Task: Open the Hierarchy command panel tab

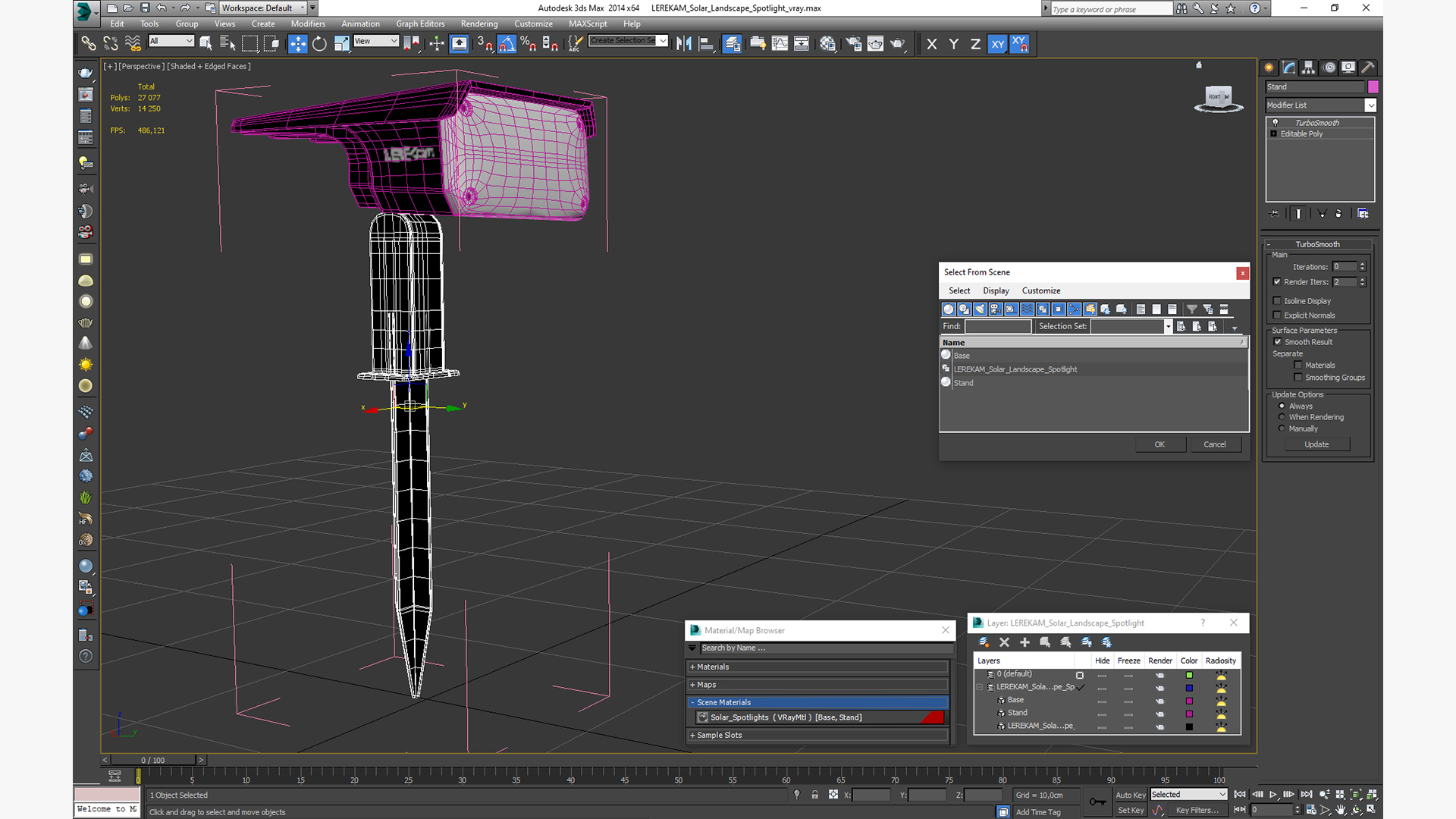Action: (1308, 67)
